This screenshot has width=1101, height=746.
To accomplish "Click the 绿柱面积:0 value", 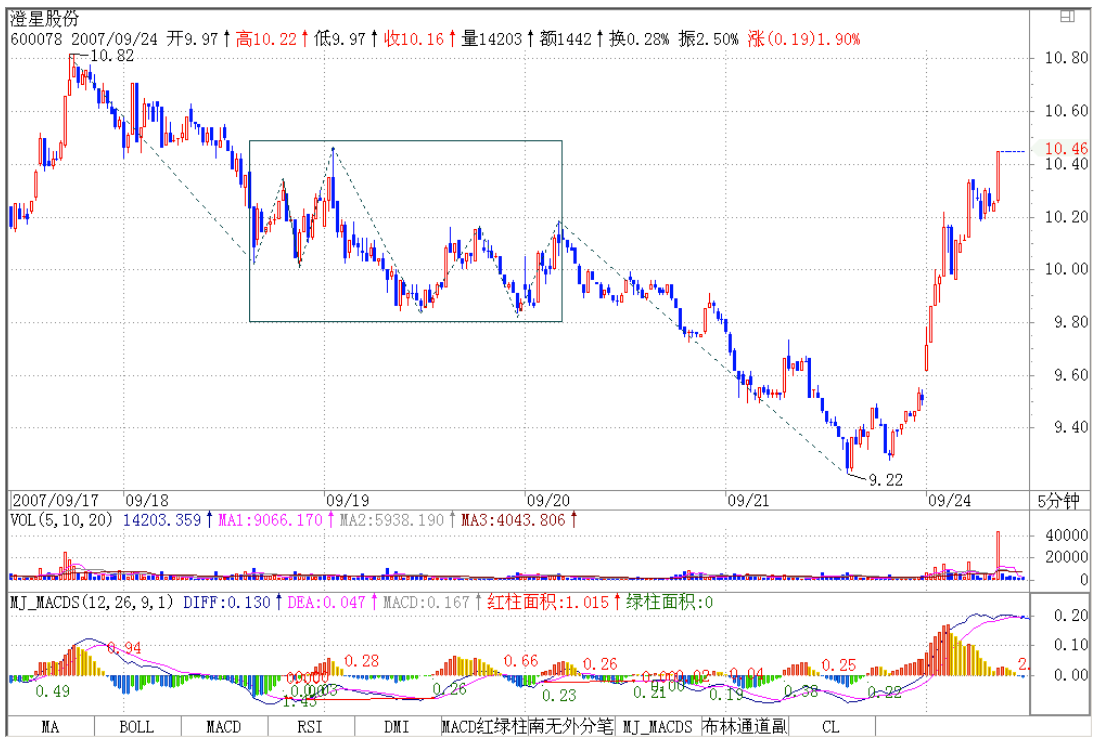I will pos(669,602).
